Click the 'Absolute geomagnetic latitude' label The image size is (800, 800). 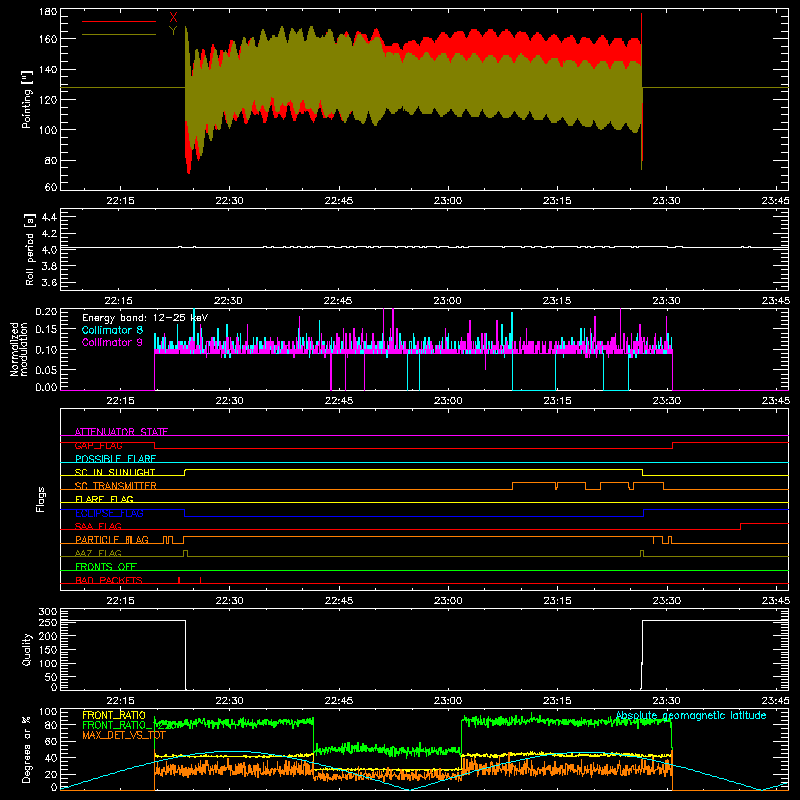tap(691, 715)
